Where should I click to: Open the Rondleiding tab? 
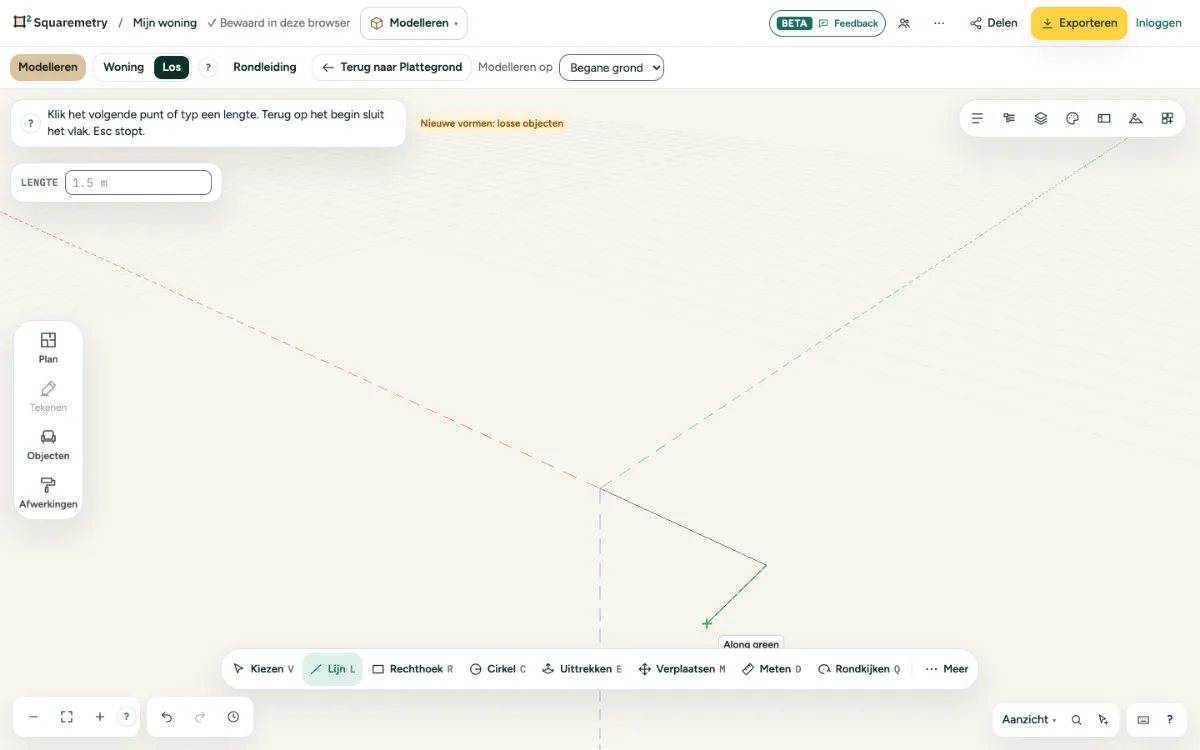265,67
